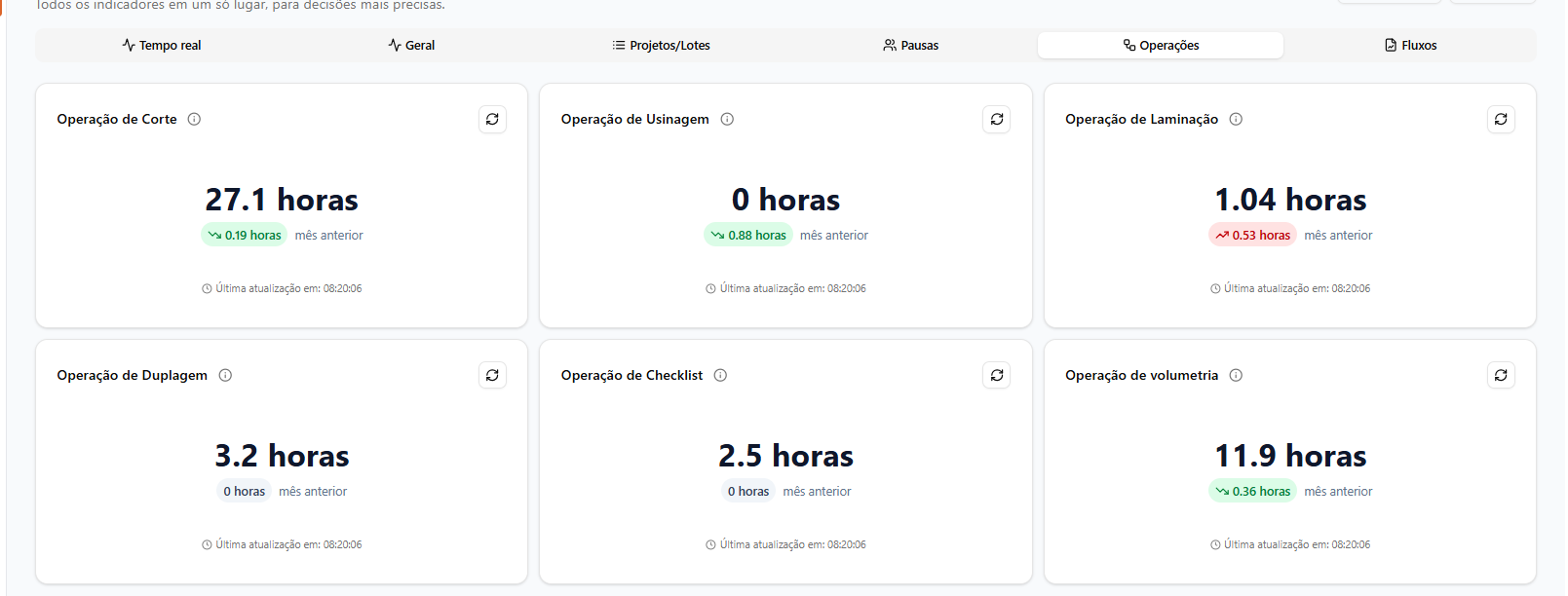Switch to the Tempo real tab

(162, 45)
